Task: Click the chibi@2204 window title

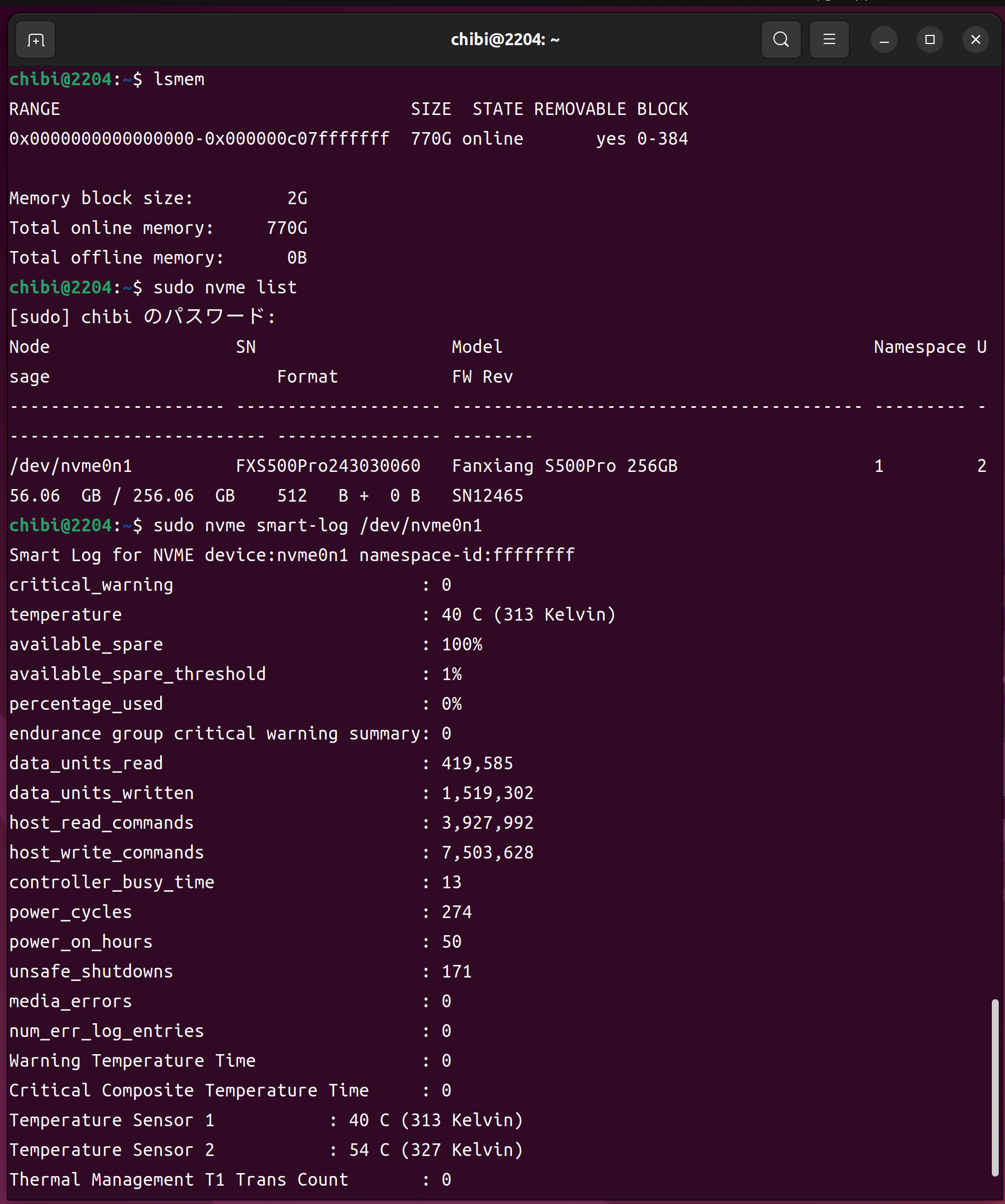Action: coord(505,39)
